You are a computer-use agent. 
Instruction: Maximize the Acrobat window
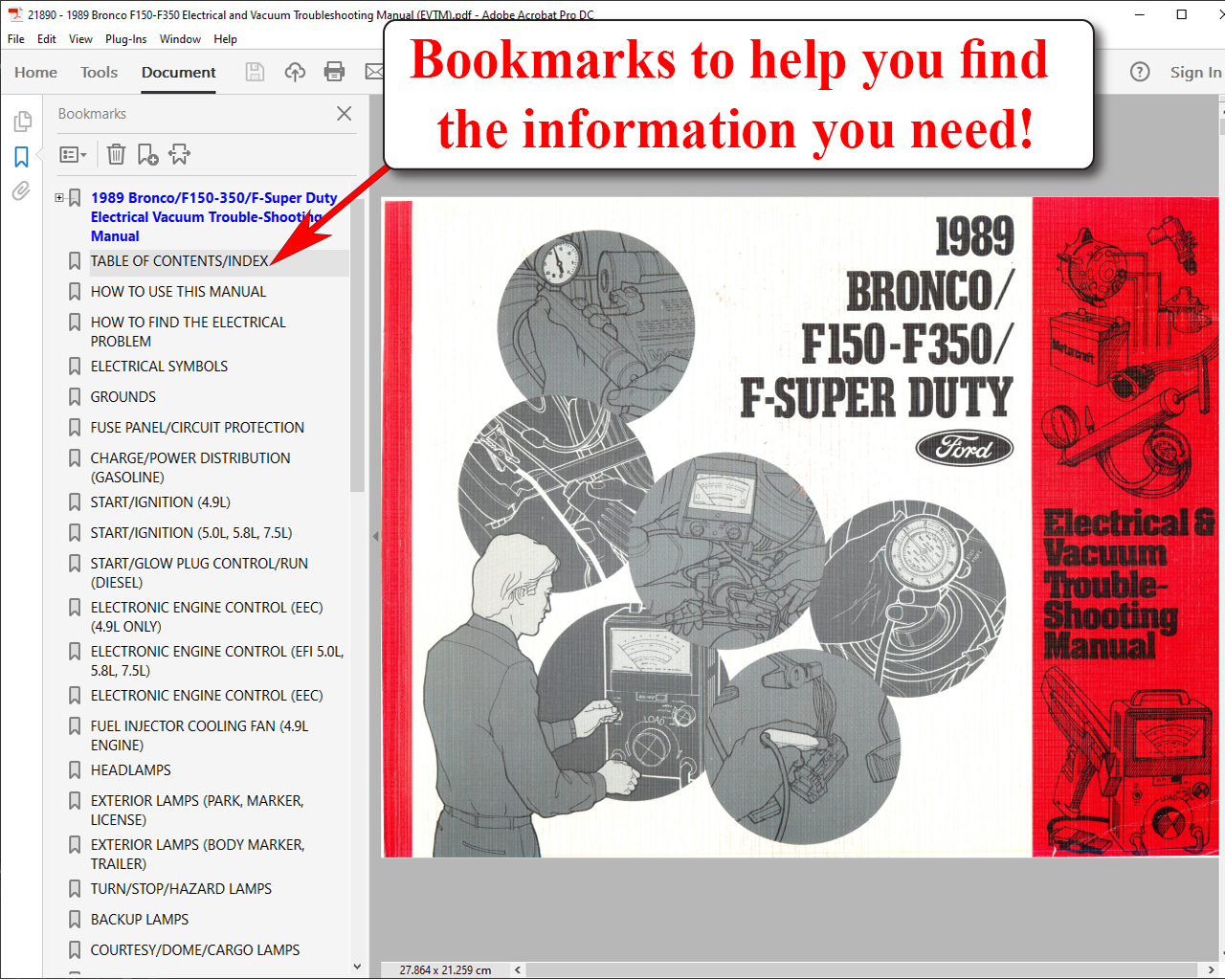tap(1182, 14)
